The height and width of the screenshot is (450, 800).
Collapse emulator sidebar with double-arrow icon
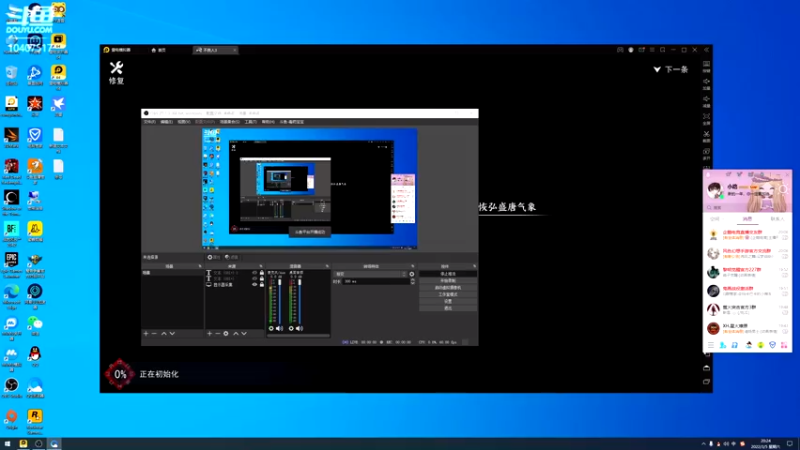707,50
